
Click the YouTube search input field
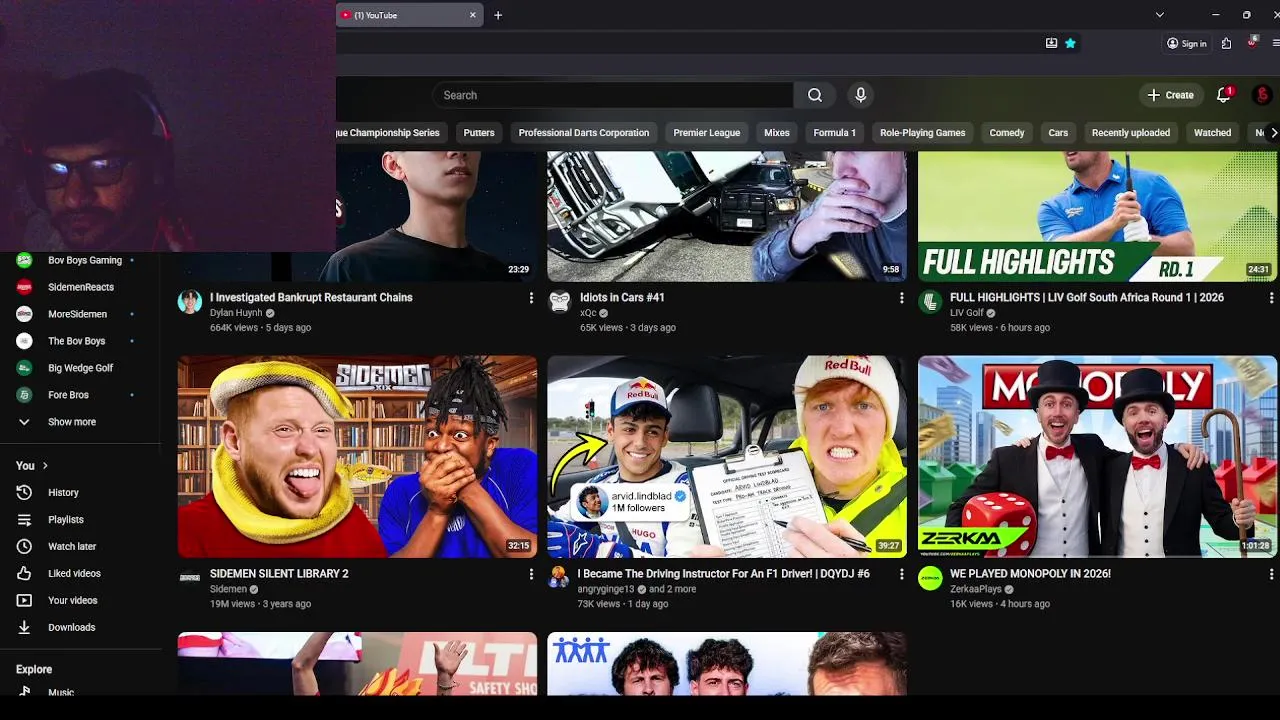(614, 95)
